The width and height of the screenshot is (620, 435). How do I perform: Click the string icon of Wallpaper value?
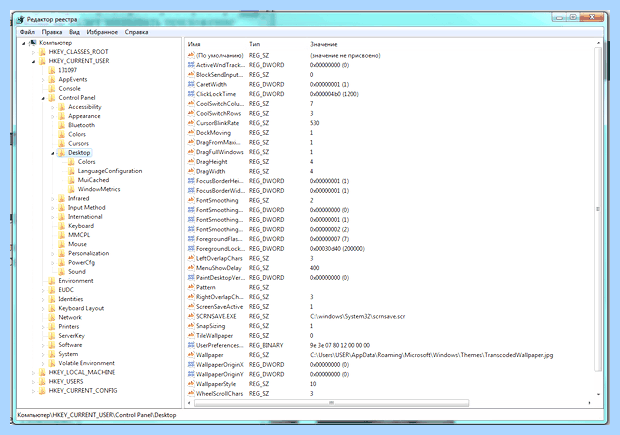click(x=191, y=355)
